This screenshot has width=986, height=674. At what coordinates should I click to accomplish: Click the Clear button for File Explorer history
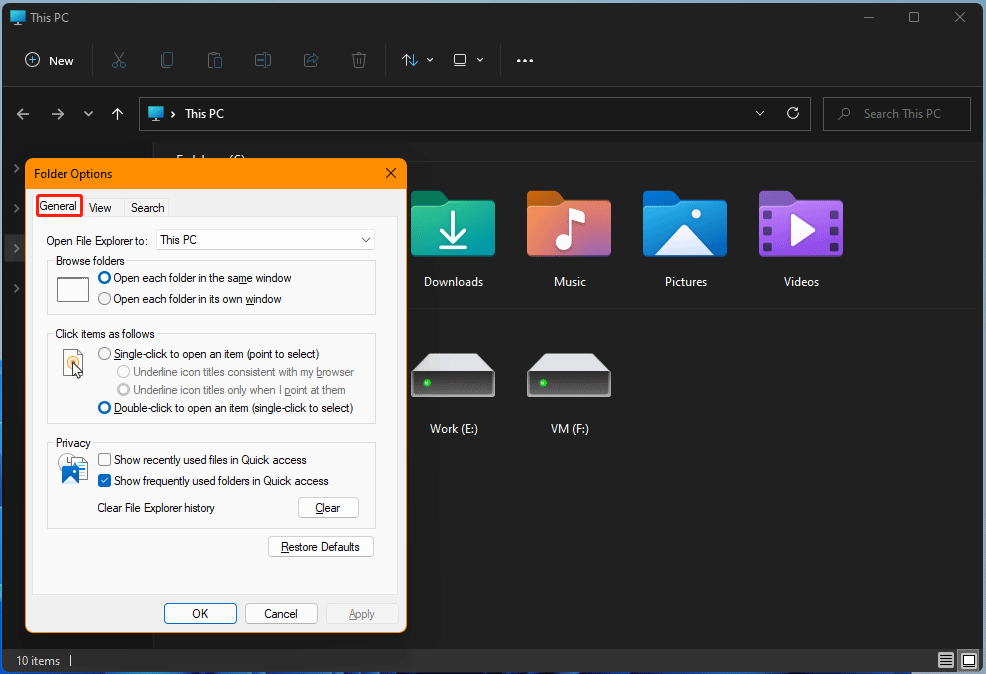pyautogui.click(x=328, y=507)
